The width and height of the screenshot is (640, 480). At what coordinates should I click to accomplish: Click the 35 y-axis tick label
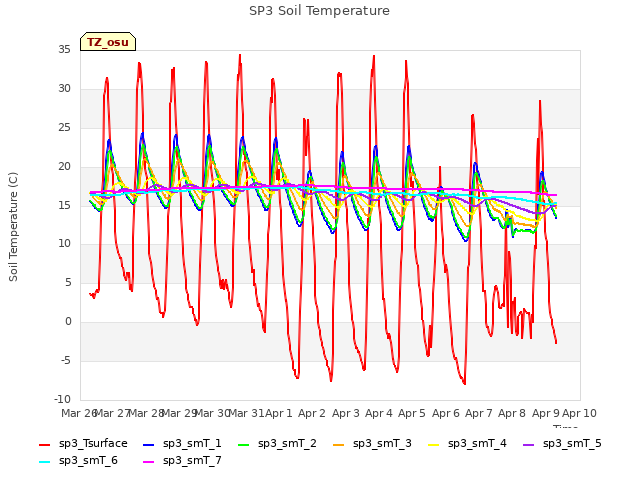64,50
